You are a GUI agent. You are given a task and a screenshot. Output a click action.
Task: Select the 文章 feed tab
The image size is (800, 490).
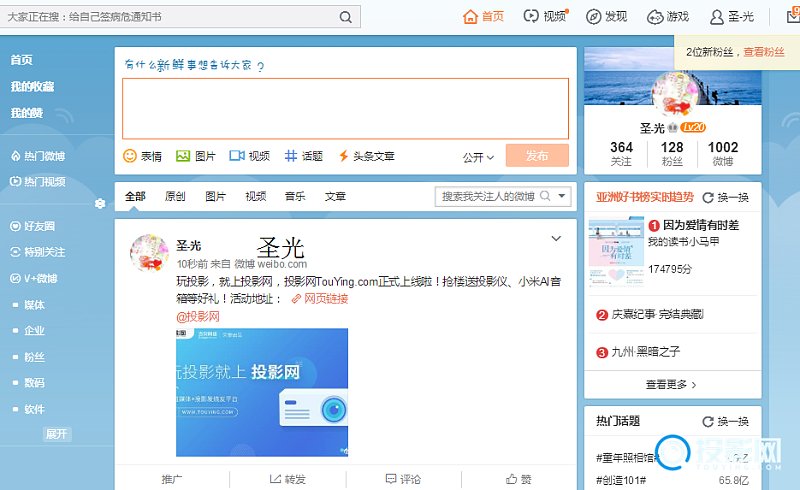(x=335, y=197)
